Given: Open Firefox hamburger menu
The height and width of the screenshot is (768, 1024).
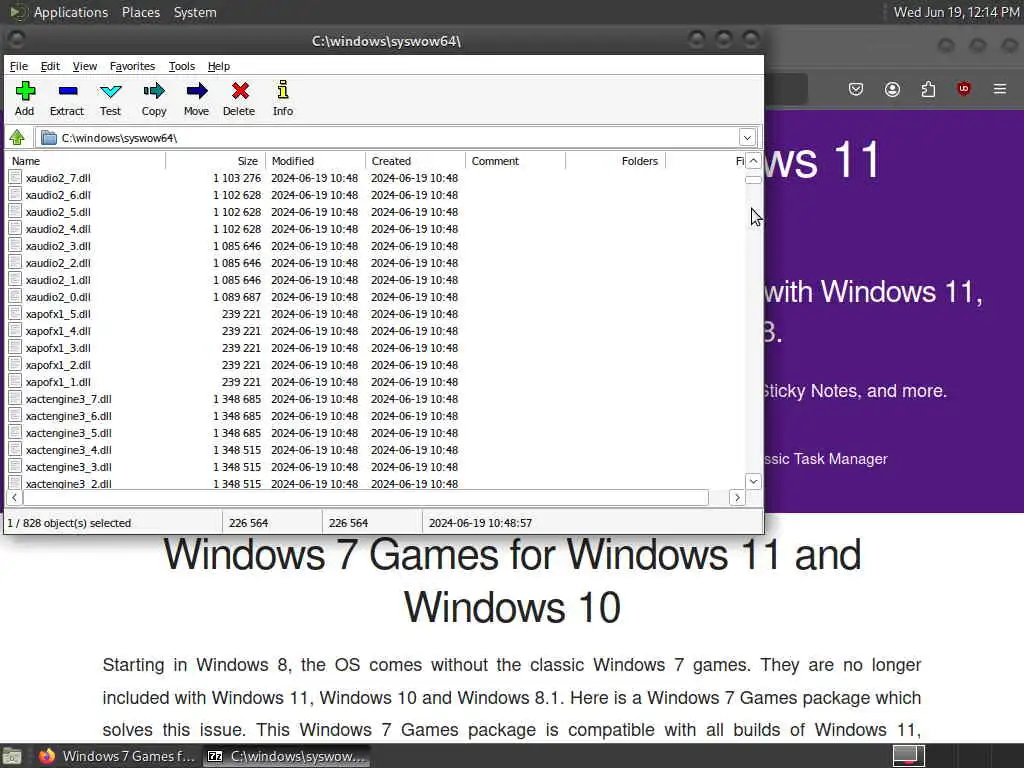Looking at the screenshot, I should (x=1000, y=89).
